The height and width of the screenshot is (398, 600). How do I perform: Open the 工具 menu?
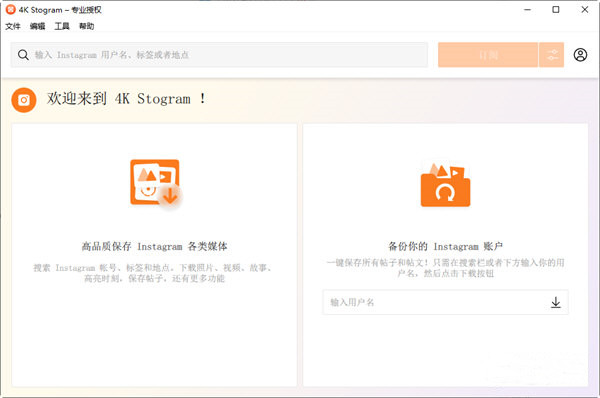point(62,26)
